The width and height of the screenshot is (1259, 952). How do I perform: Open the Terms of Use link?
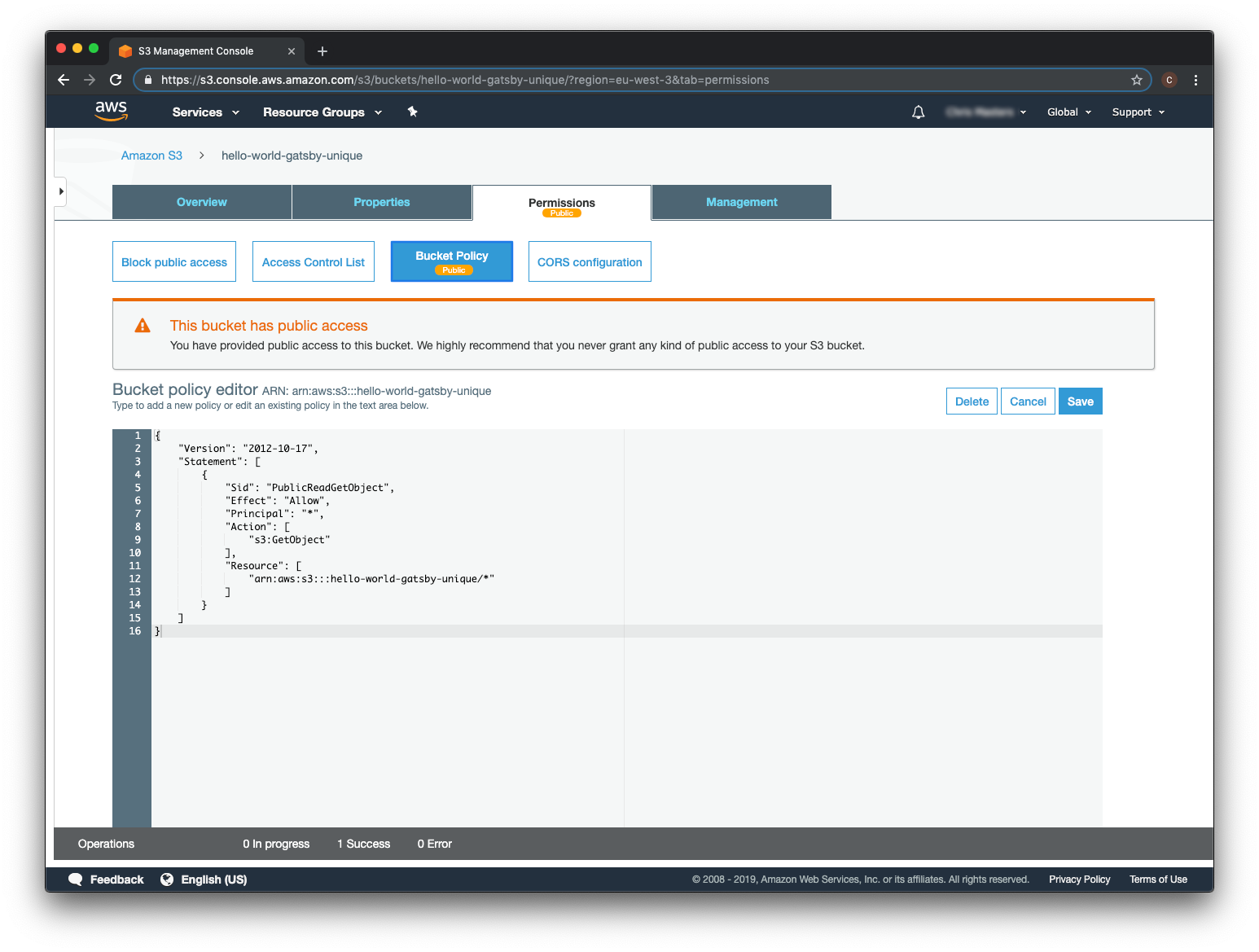(x=1158, y=880)
